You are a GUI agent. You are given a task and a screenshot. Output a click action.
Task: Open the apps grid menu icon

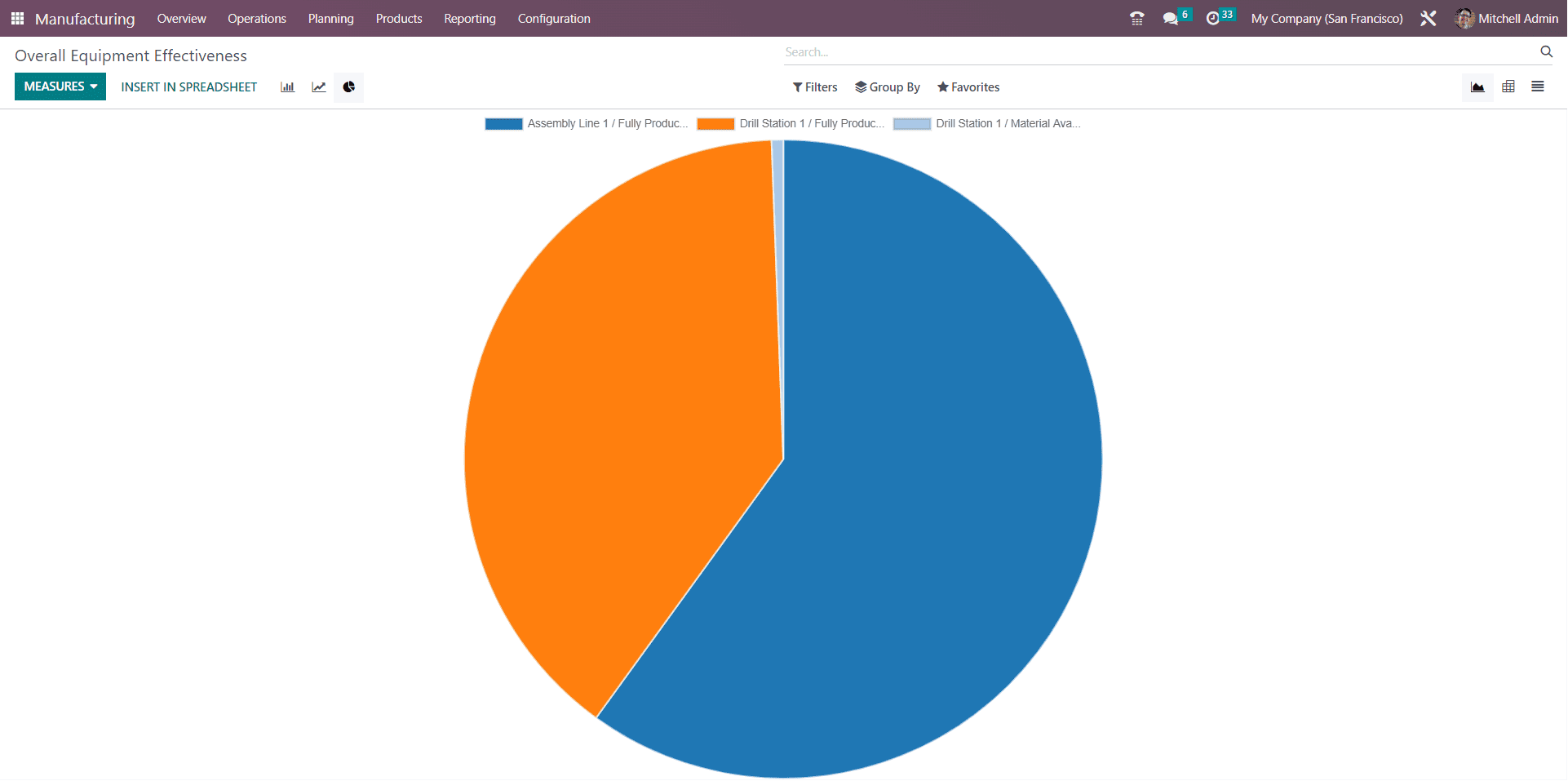point(17,18)
